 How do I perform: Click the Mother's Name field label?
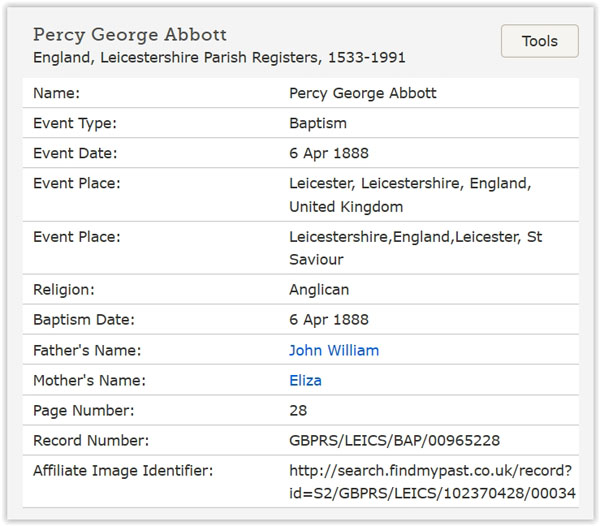coord(89,380)
